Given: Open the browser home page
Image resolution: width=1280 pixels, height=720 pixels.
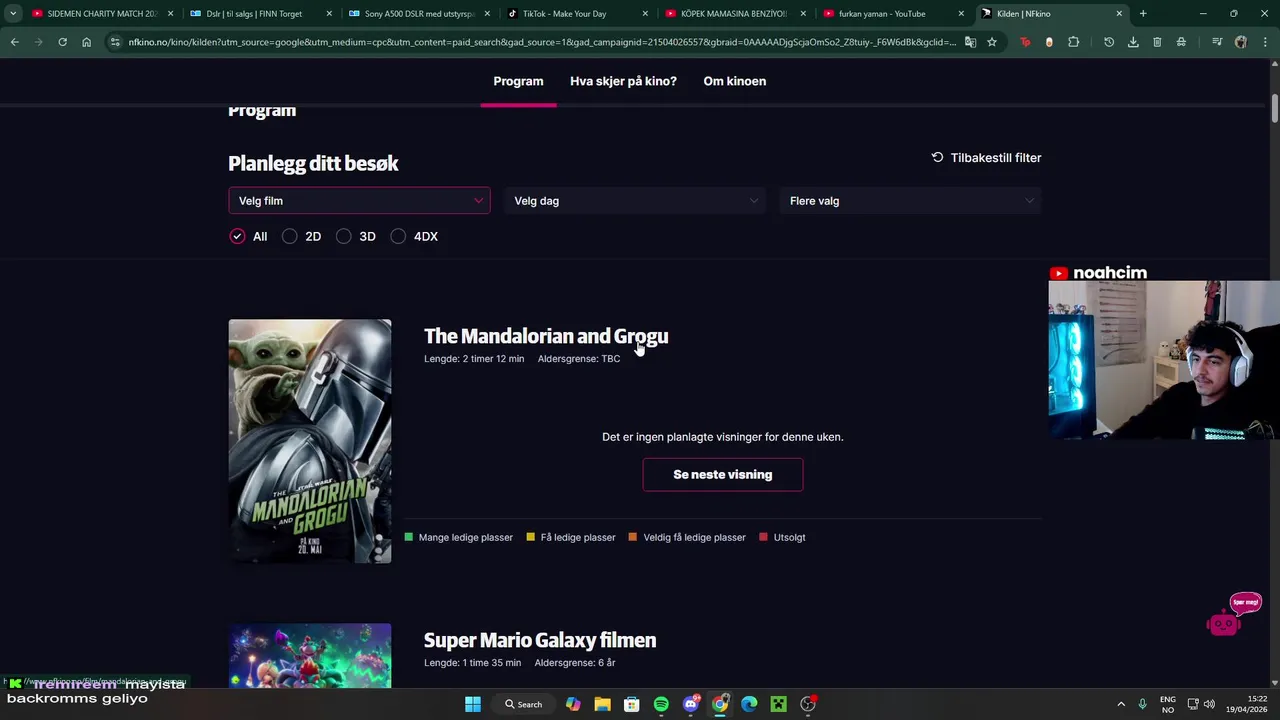Looking at the screenshot, I should [87, 42].
